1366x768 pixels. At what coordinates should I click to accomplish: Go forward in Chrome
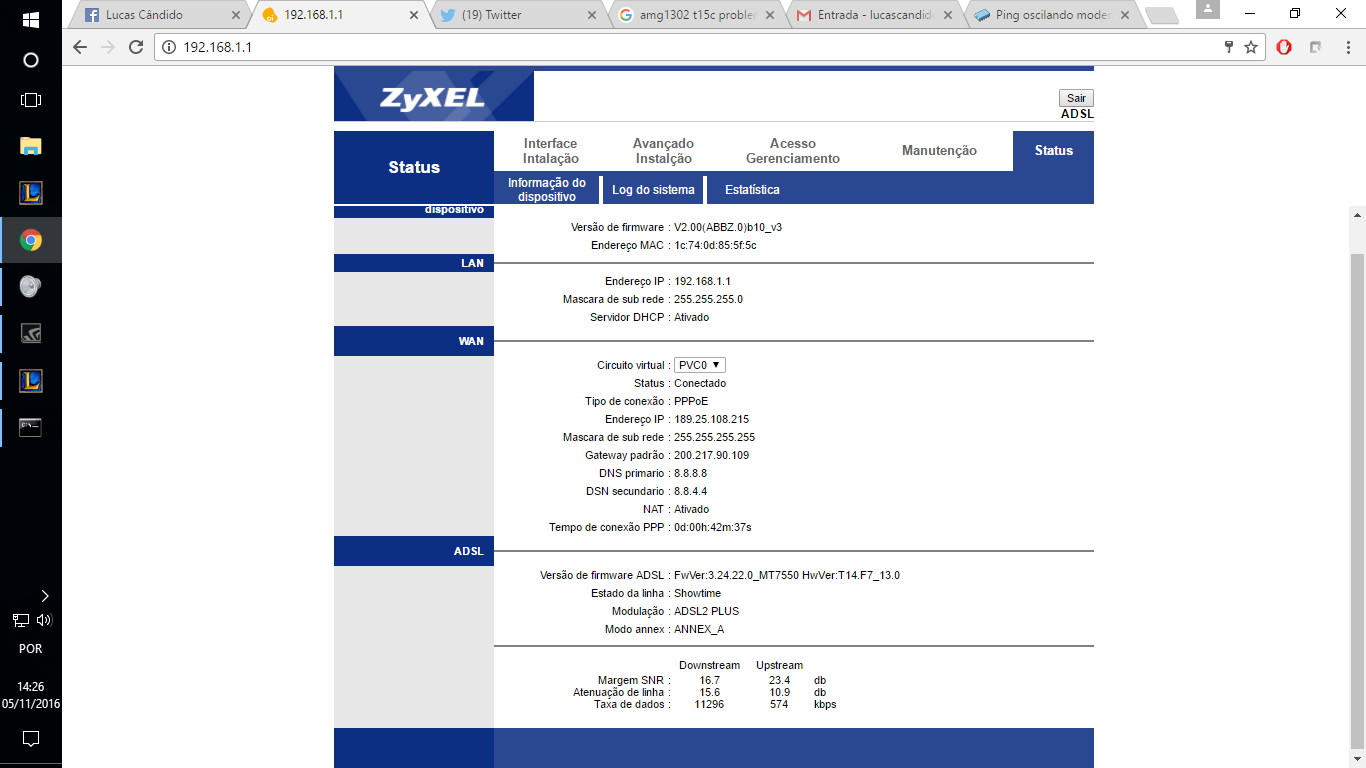108,47
